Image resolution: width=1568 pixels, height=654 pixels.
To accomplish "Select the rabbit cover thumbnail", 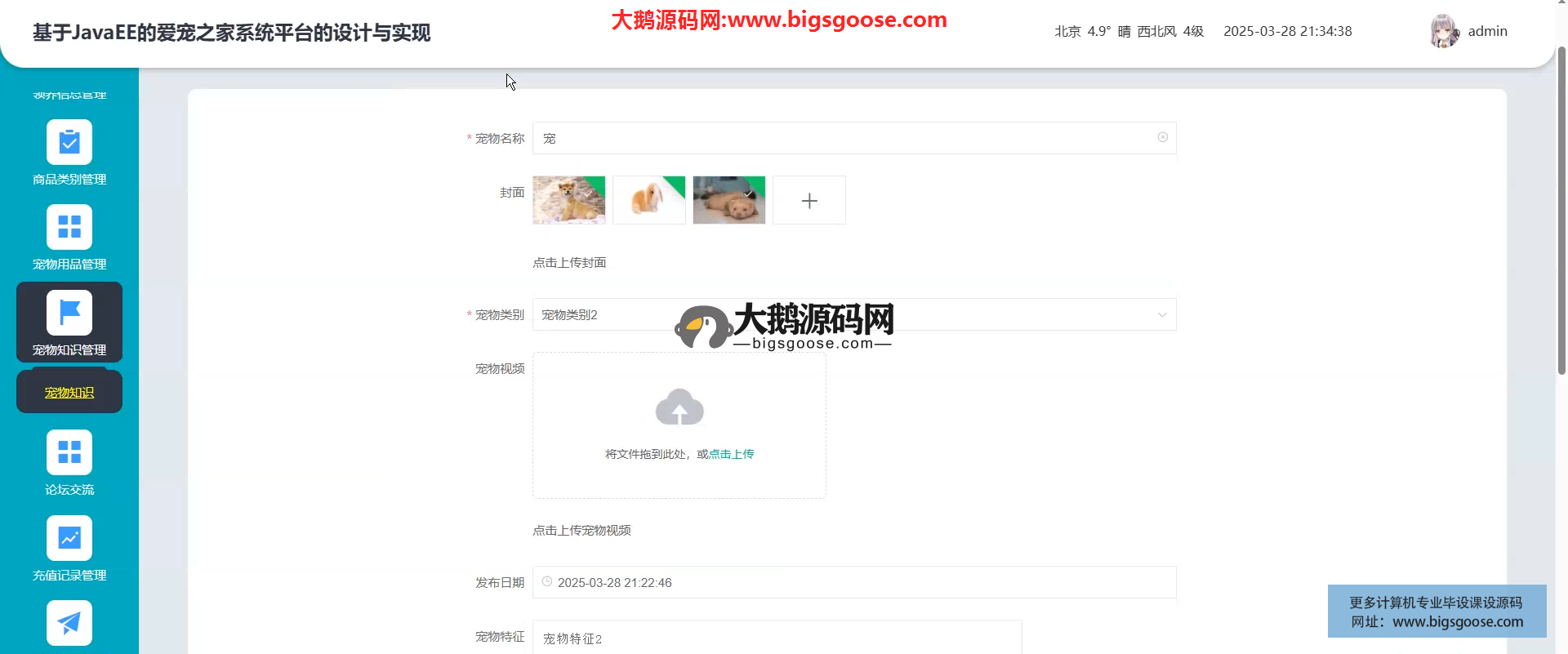I will pos(648,200).
